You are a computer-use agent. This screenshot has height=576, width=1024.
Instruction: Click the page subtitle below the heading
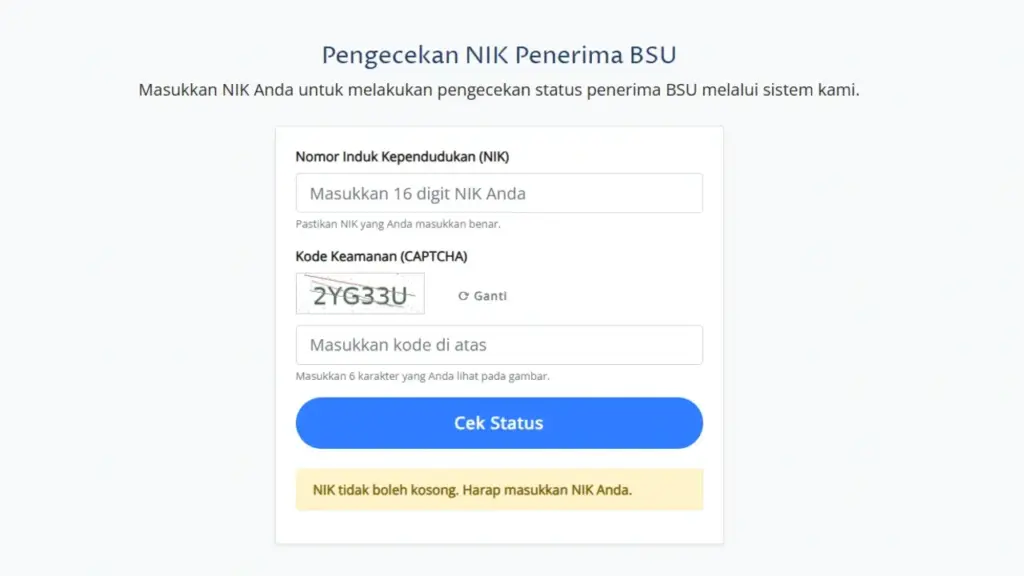511,88
